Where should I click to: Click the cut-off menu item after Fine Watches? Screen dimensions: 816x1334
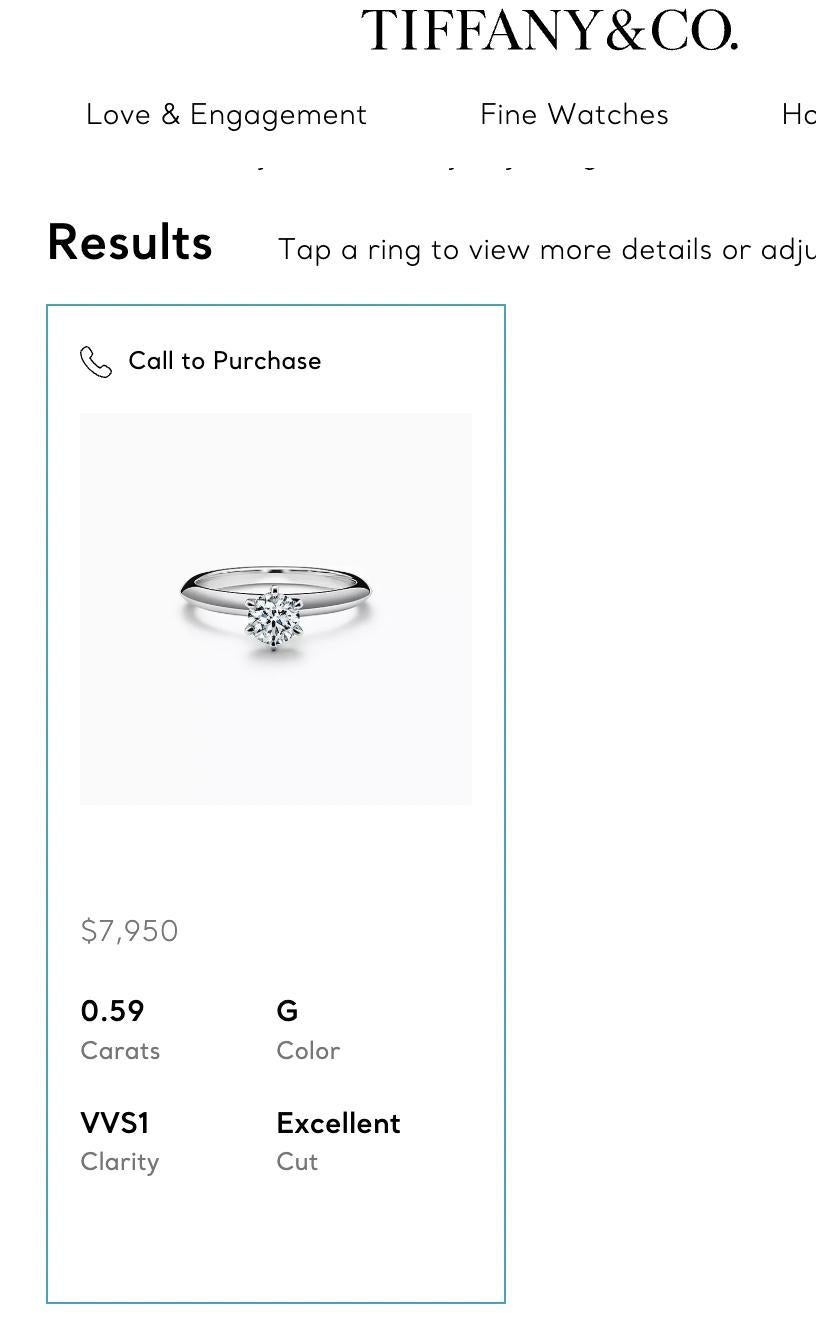pyautogui.click(x=798, y=115)
